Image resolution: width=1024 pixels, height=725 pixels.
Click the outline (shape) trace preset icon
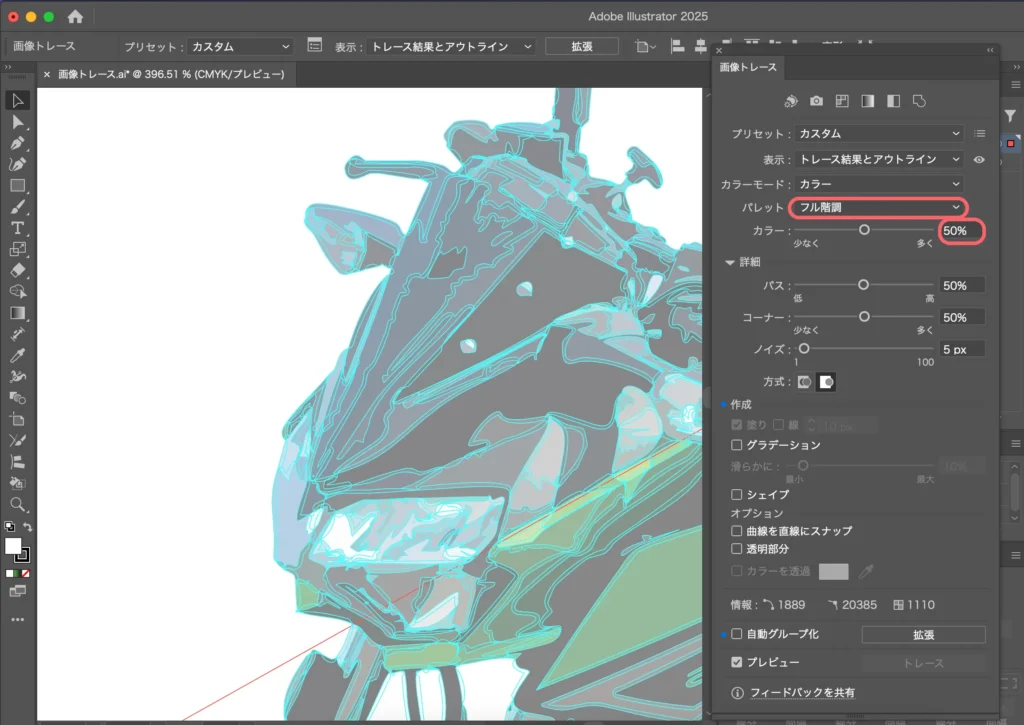920,101
